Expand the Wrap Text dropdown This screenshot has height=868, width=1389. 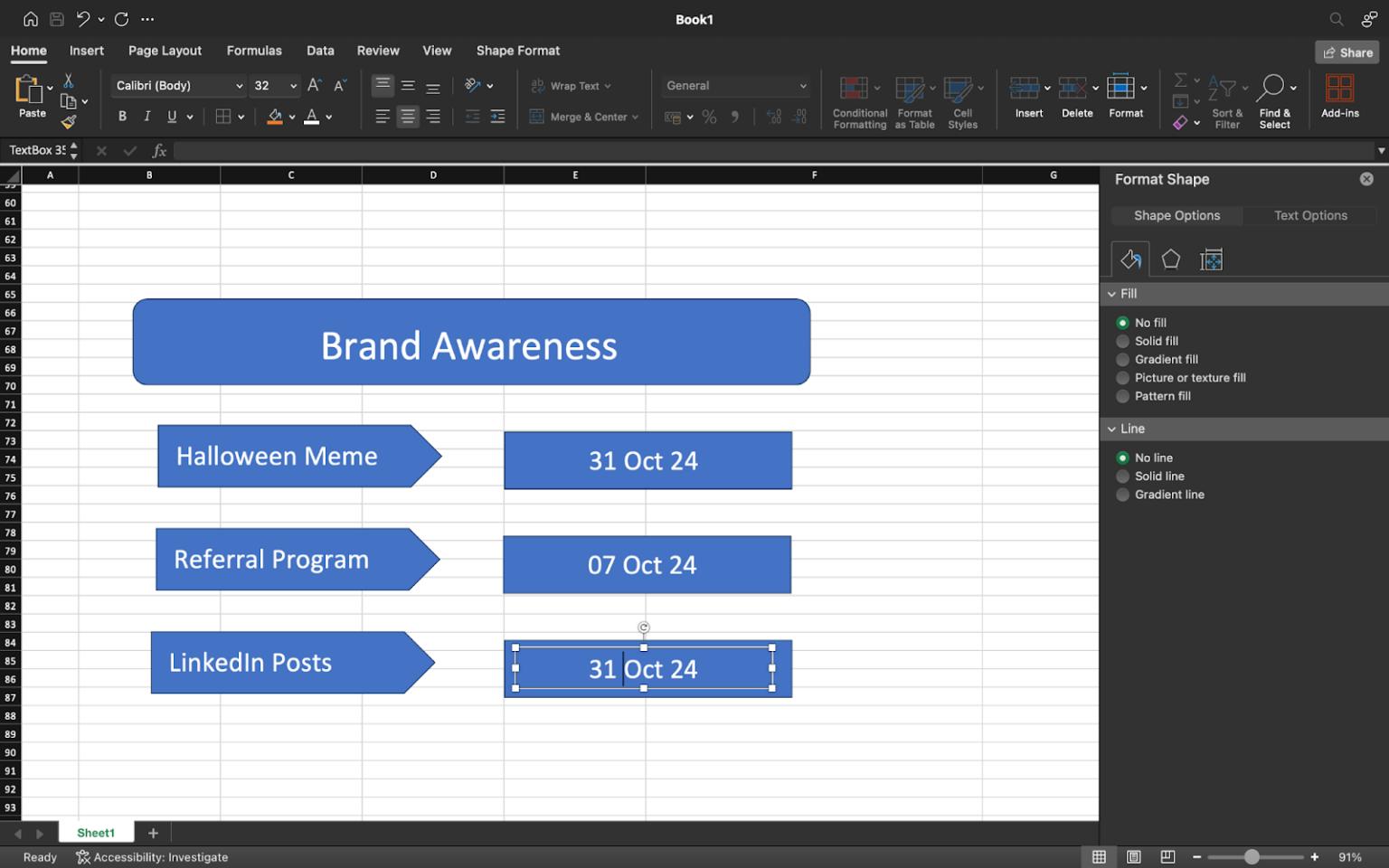(608, 85)
